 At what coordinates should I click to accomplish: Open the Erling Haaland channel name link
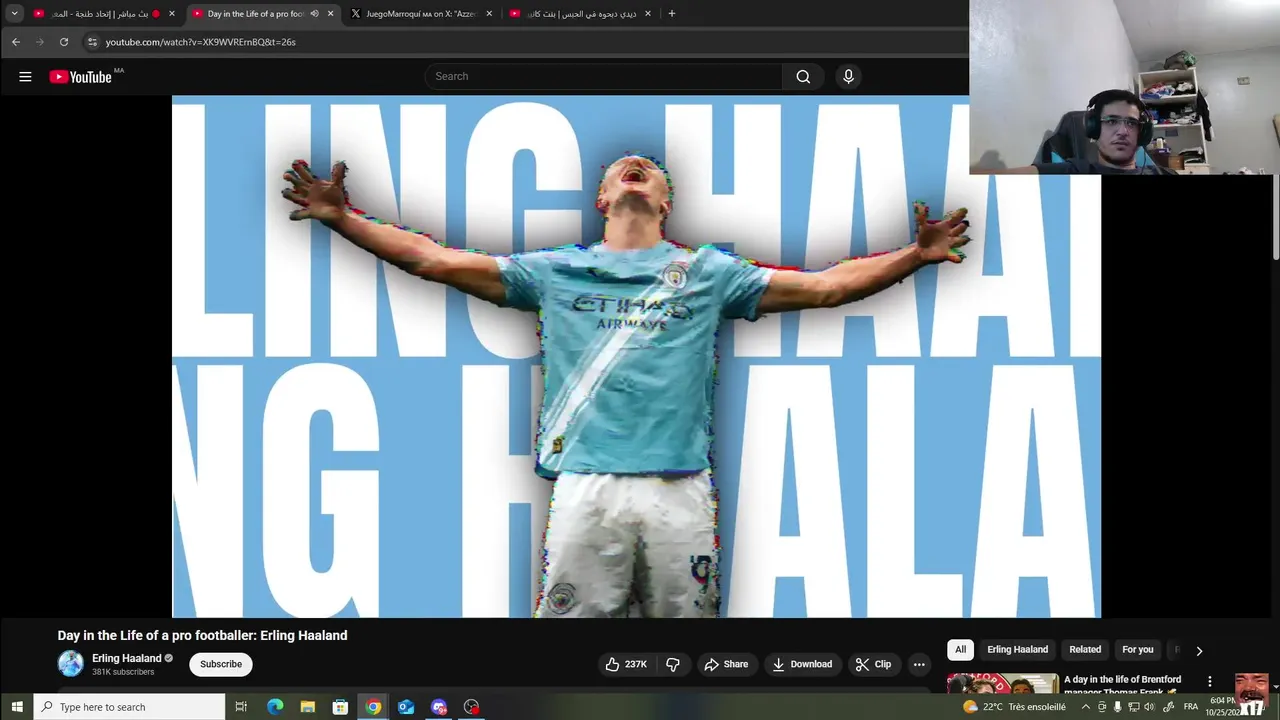[x=127, y=658]
